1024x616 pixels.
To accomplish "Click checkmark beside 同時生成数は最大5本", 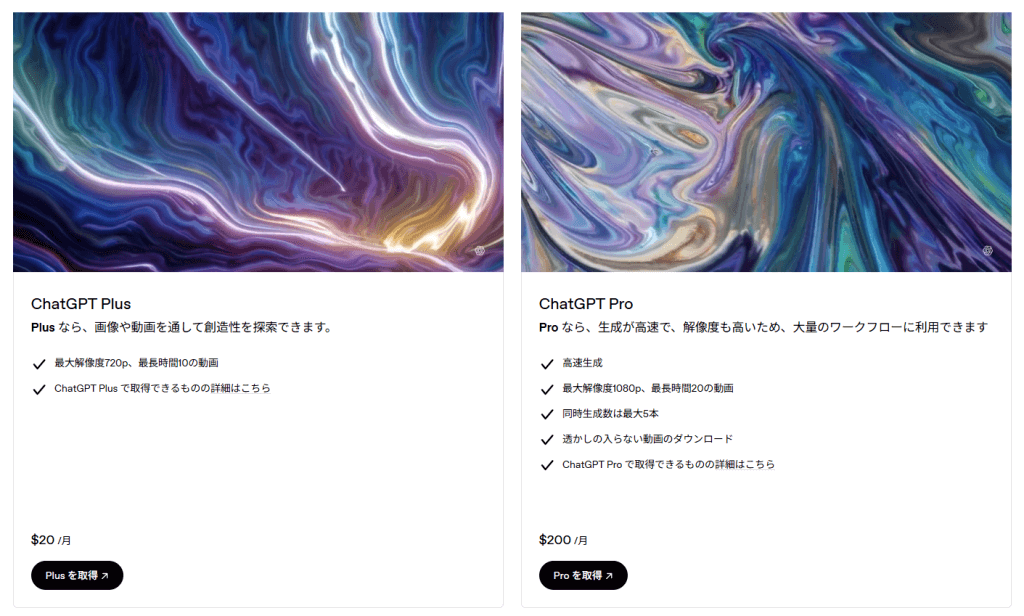I will point(547,414).
